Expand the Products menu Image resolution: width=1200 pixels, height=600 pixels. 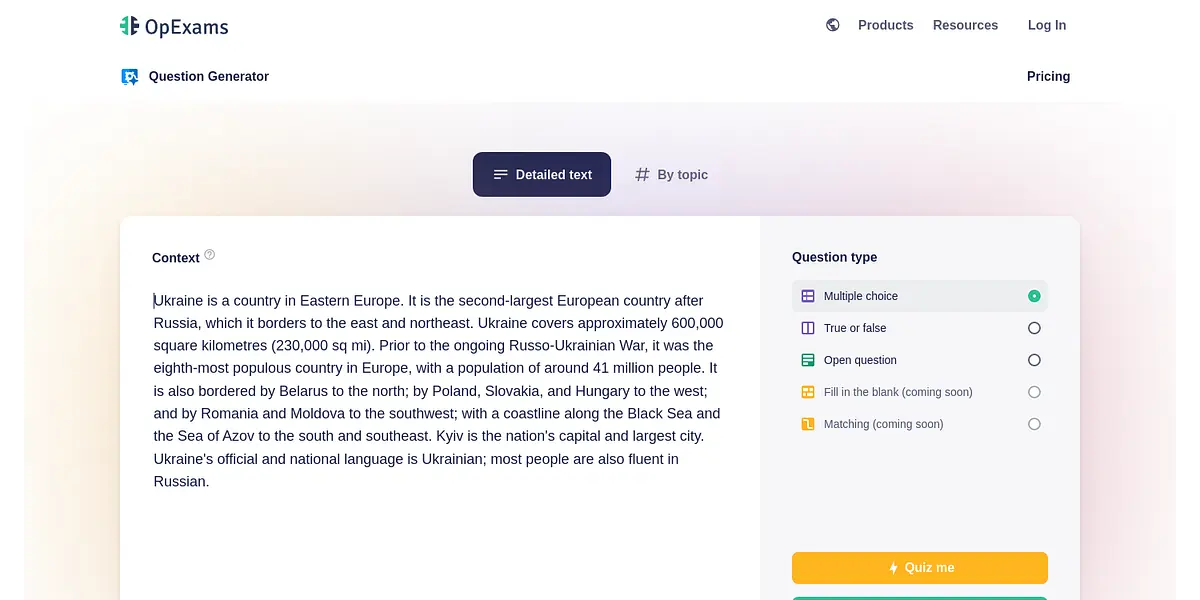pos(885,25)
